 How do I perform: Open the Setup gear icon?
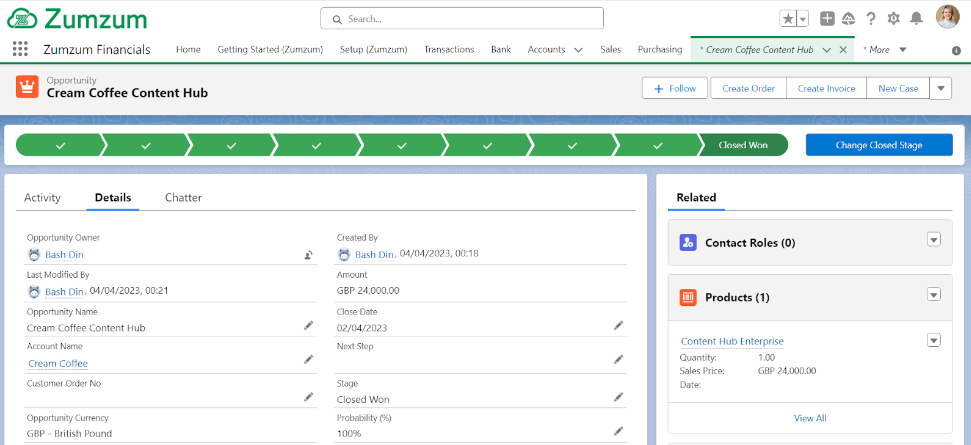[893, 19]
